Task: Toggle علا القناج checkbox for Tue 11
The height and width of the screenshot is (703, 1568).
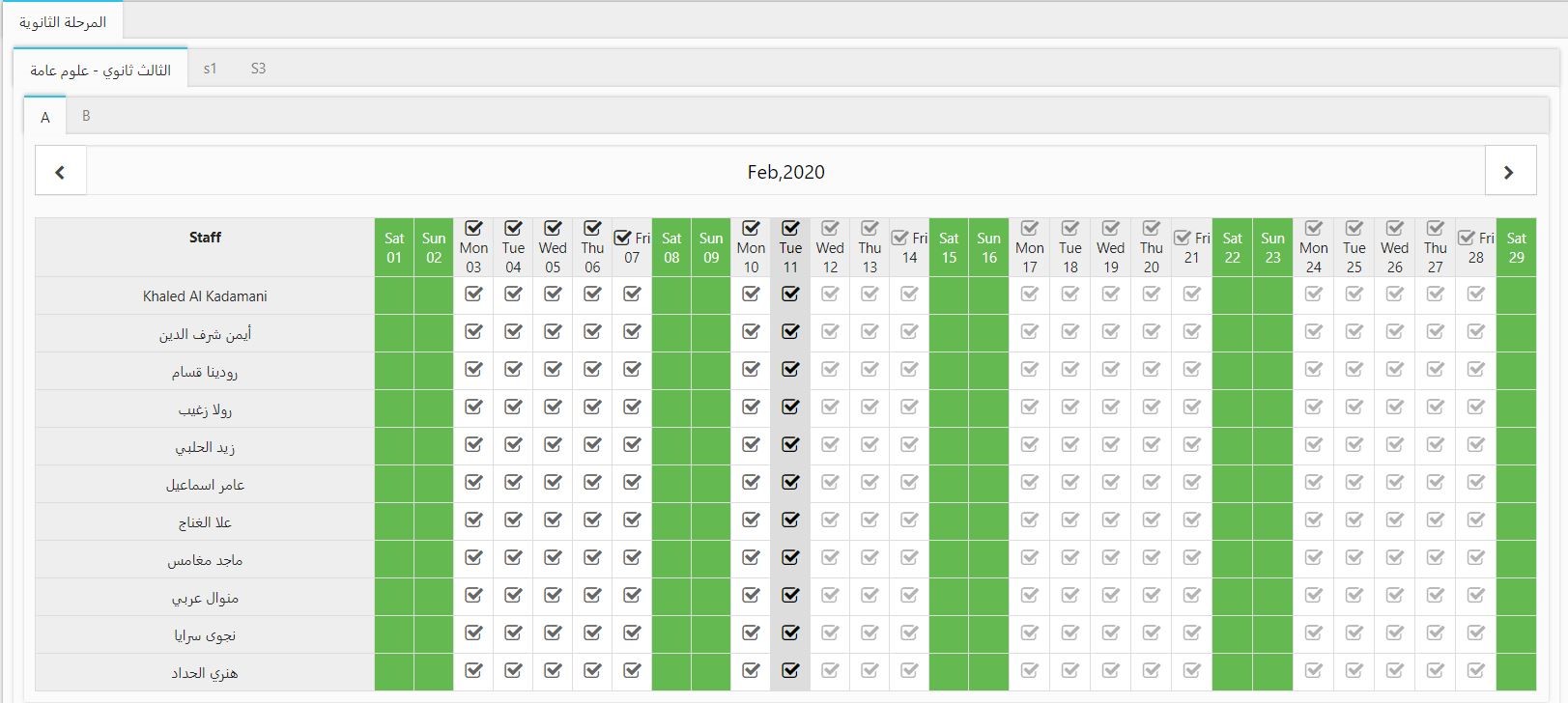Action: coord(790,520)
